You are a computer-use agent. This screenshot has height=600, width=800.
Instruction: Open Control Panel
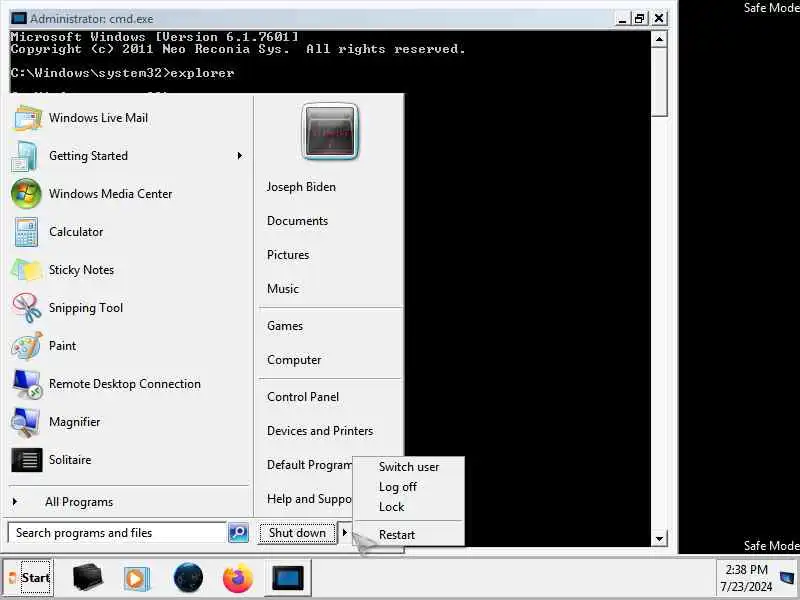click(x=303, y=397)
